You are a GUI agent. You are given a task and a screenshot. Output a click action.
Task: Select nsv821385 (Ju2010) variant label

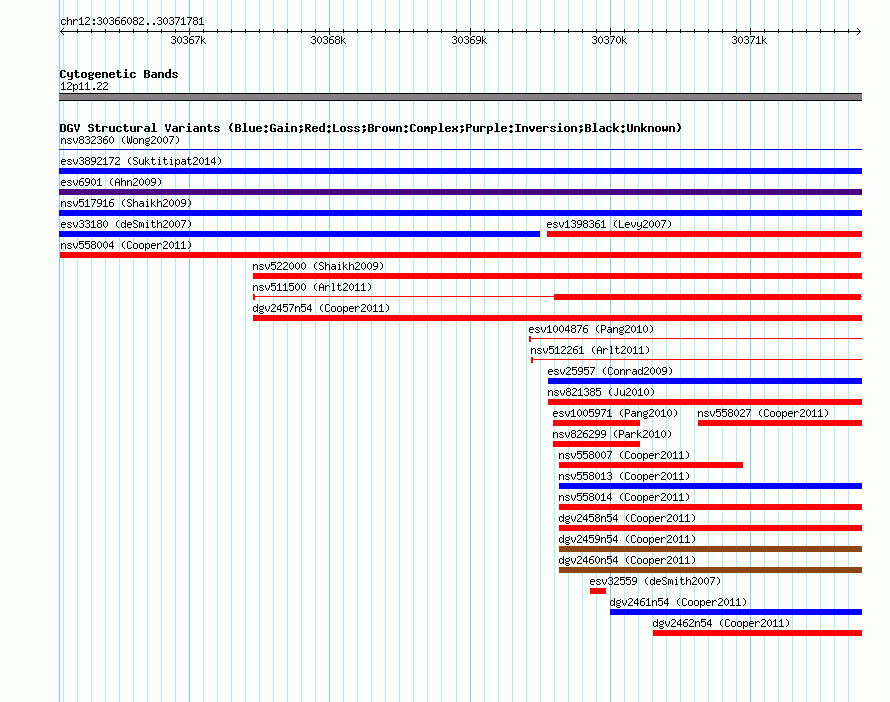point(601,392)
